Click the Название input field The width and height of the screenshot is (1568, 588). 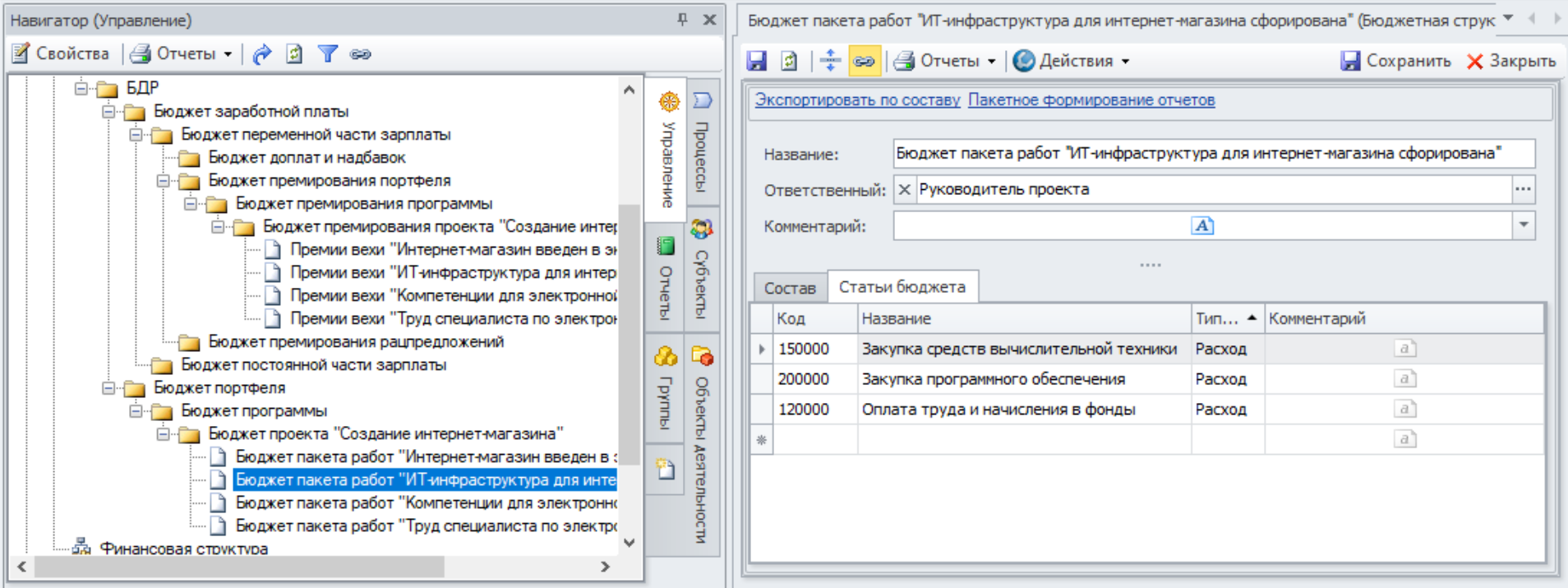[1212, 154]
